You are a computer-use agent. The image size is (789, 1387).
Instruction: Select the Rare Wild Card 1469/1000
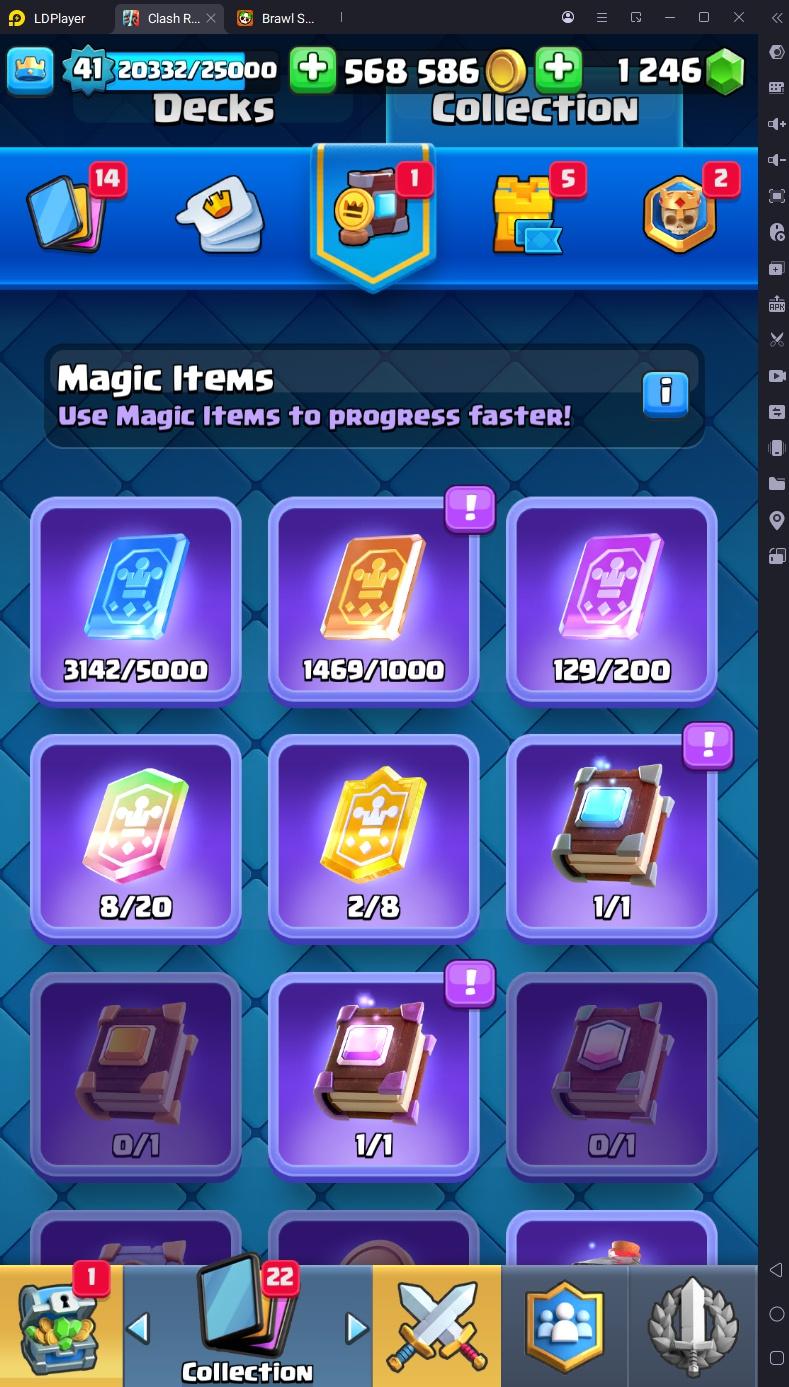click(374, 601)
